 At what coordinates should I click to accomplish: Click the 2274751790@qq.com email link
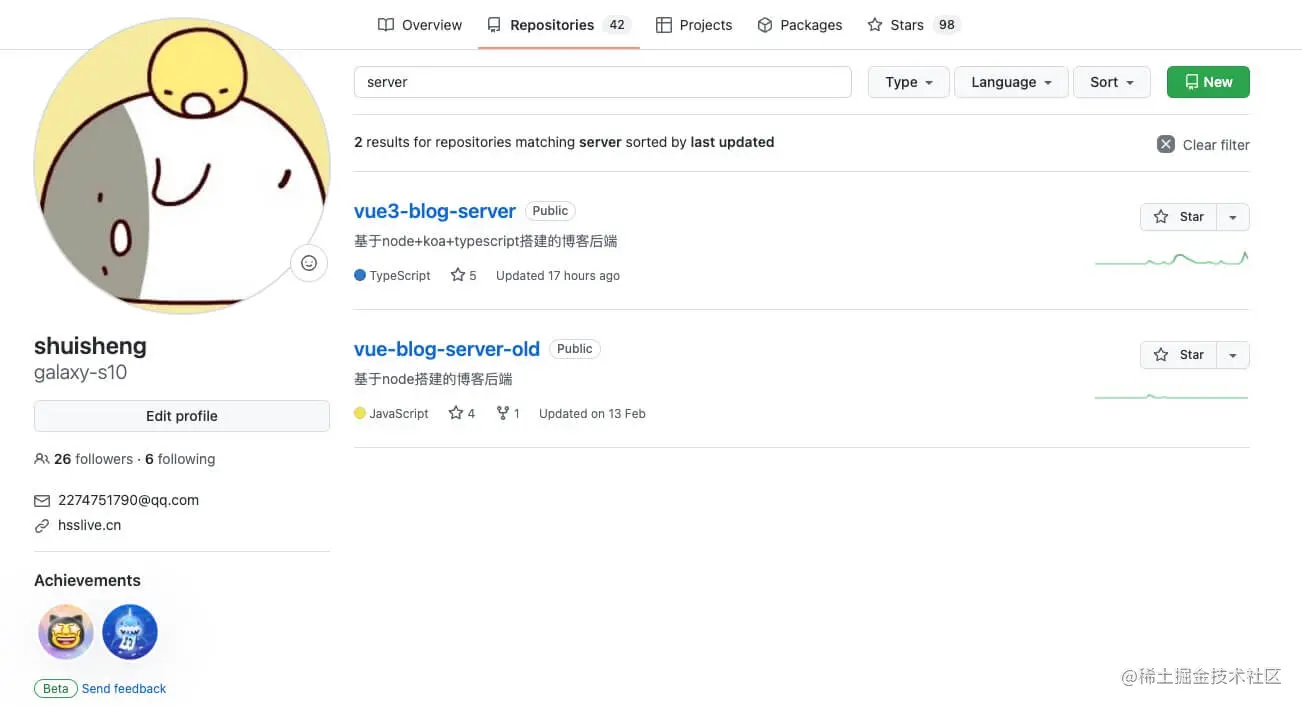tap(128, 500)
